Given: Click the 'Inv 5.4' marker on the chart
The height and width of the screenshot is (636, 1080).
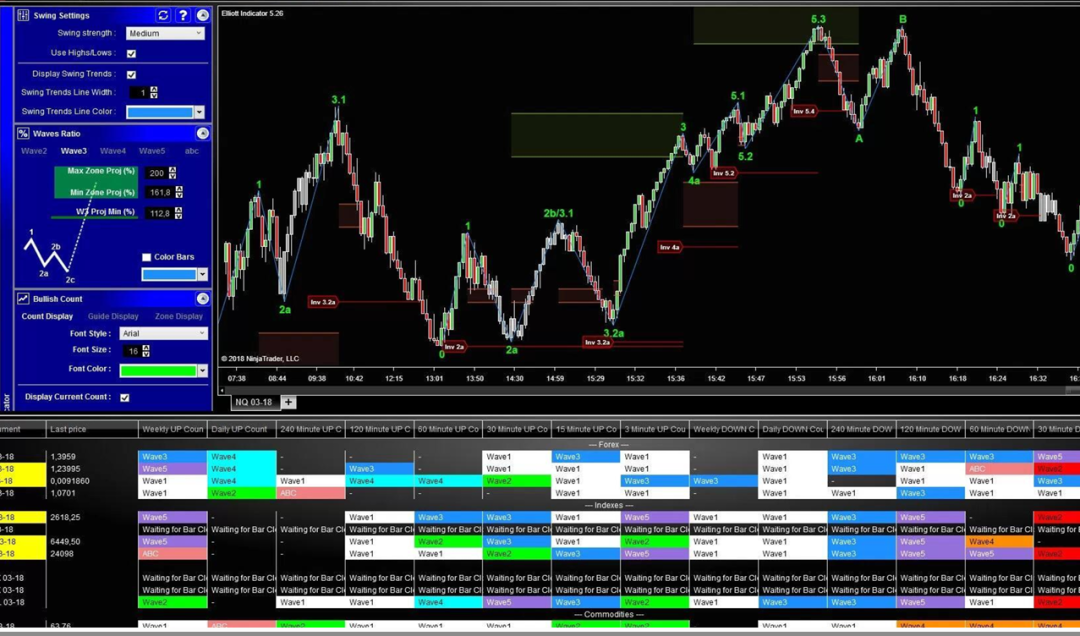Looking at the screenshot, I should [x=804, y=111].
